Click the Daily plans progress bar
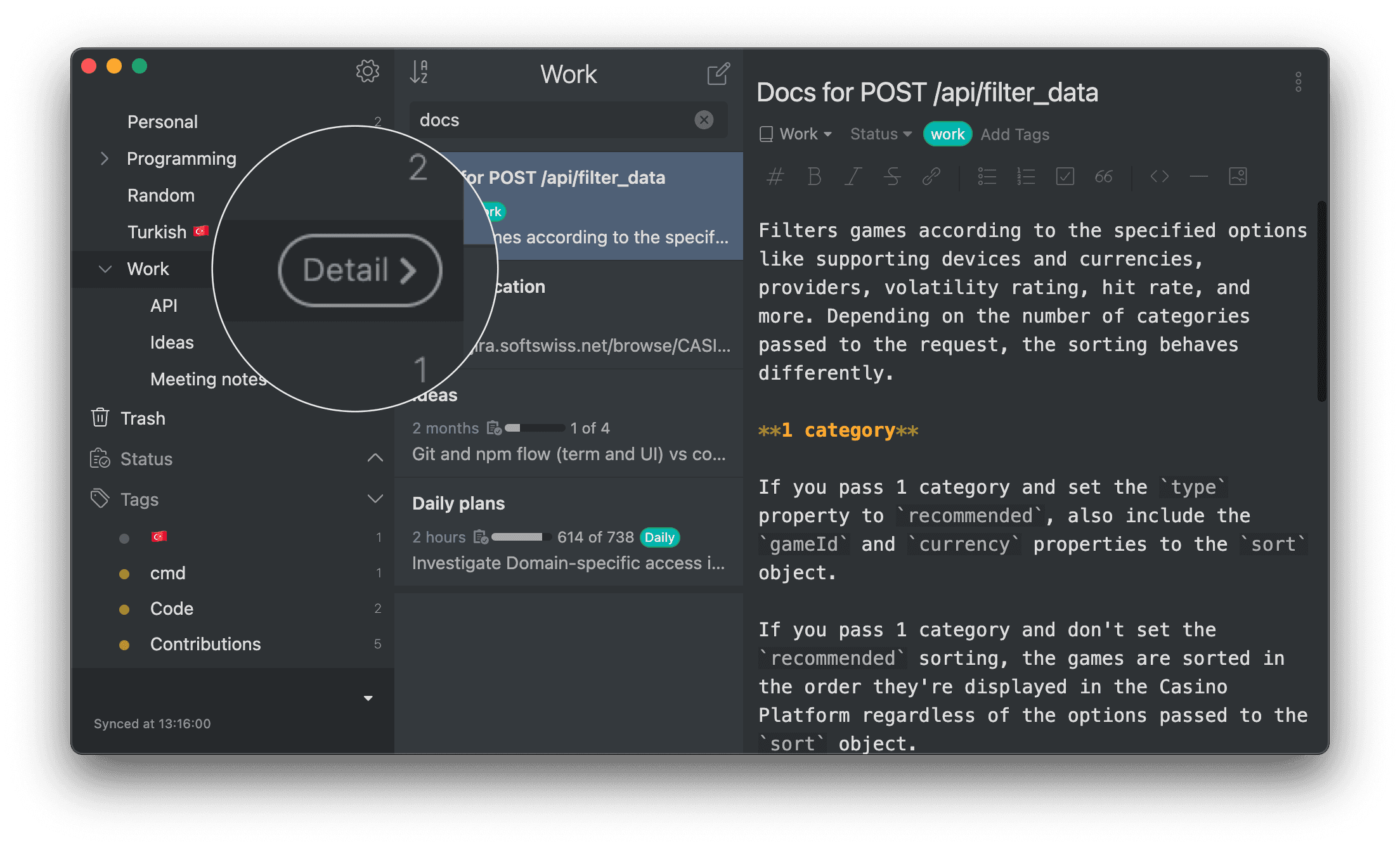The height and width of the screenshot is (848, 1400). click(x=521, y=537)
